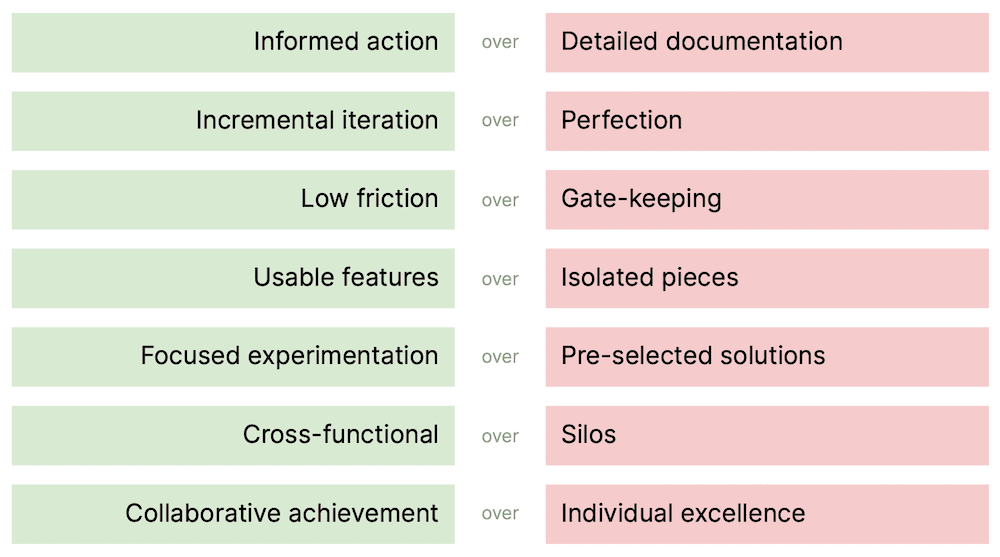Select the red "Gate-keeping" box
The width and height of the screenshot is (1000, 557).
[x=766, y=199]
